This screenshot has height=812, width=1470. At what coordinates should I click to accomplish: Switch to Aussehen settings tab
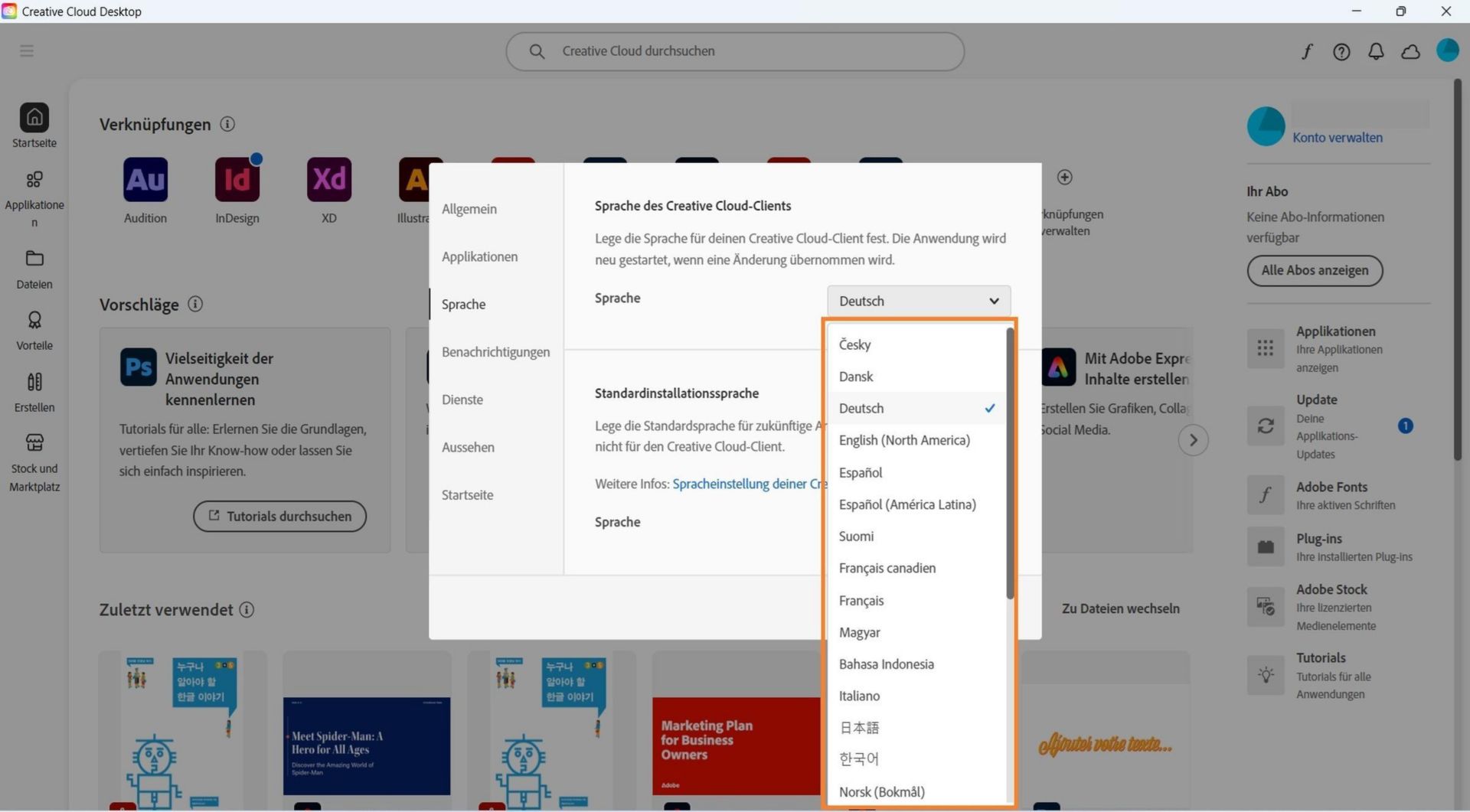(x=468, y=447)
